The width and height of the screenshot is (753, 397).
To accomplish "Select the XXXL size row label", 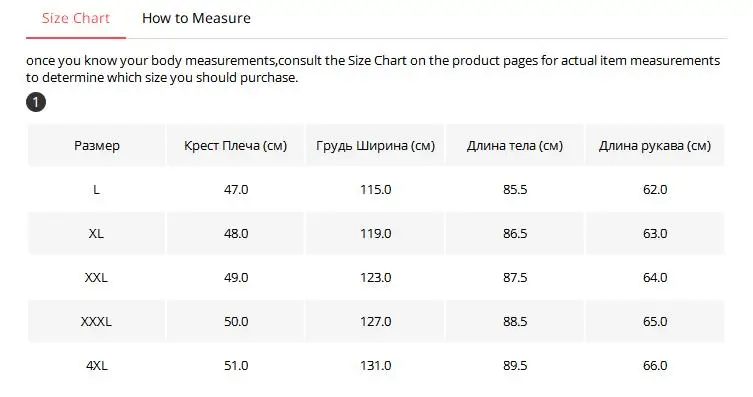I will click(x=97, y=322).
